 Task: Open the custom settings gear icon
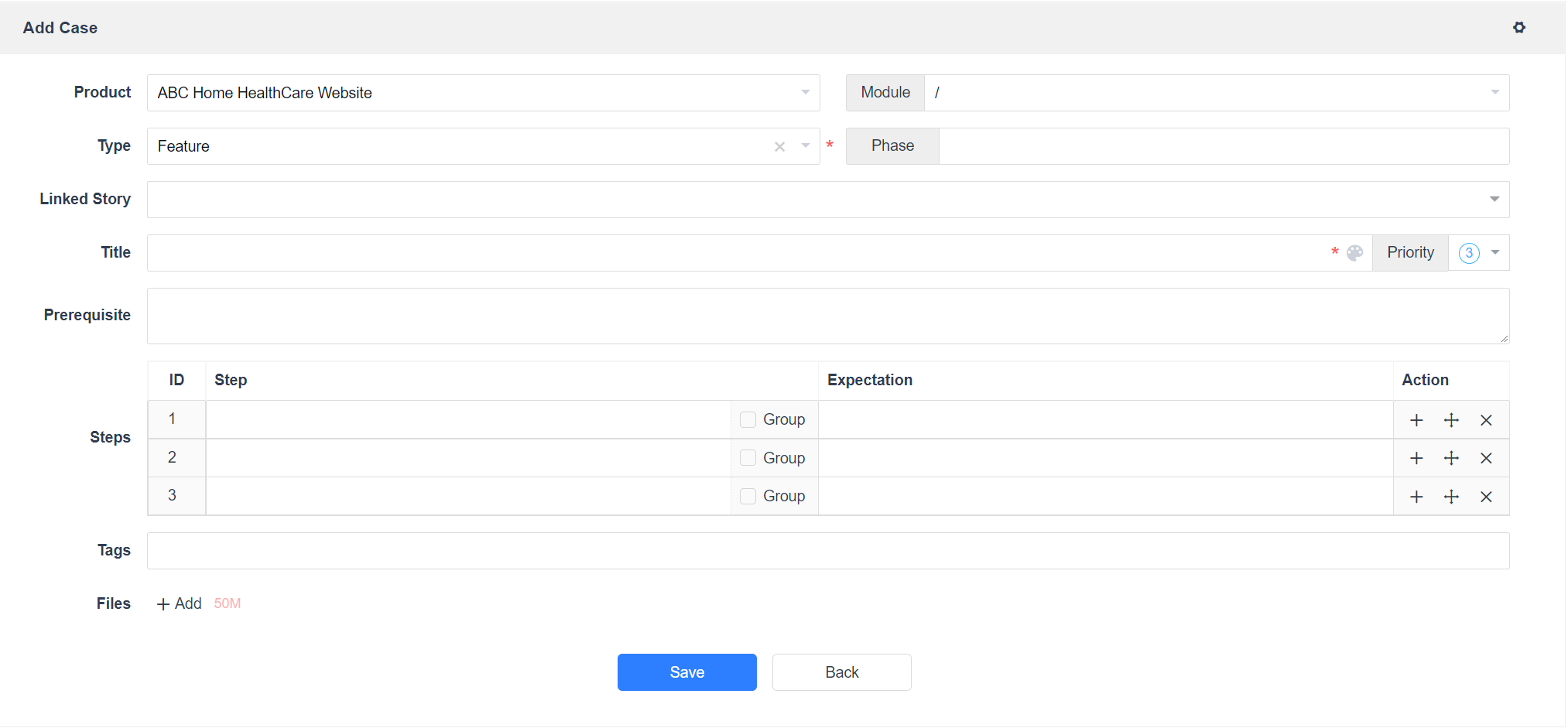[x=1518, y=28]
